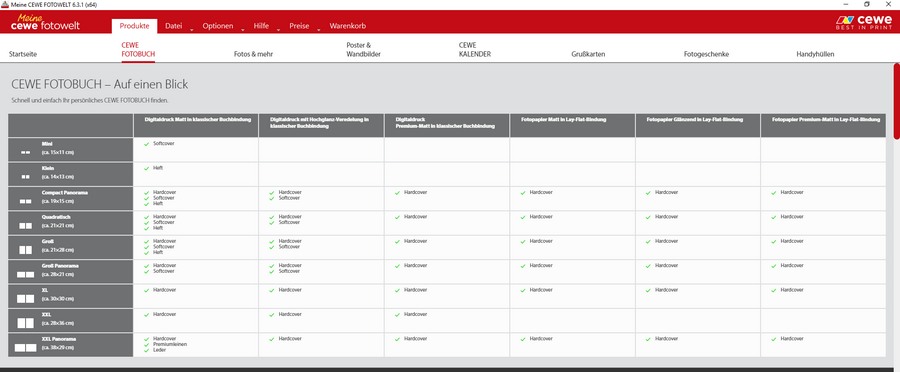Switch to the Poster & Wandbilder tab
This screenshot has height=372, width=900.
(x=363, y=49)
